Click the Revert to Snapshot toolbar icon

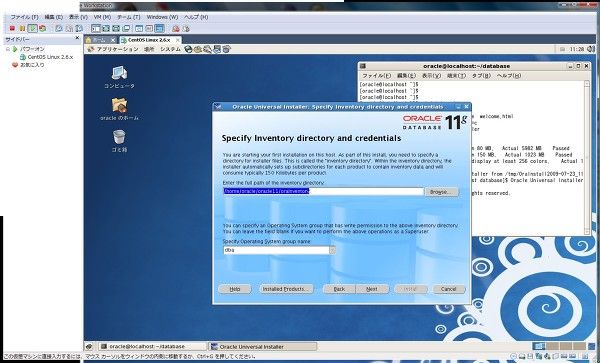[x=69, y=28]
